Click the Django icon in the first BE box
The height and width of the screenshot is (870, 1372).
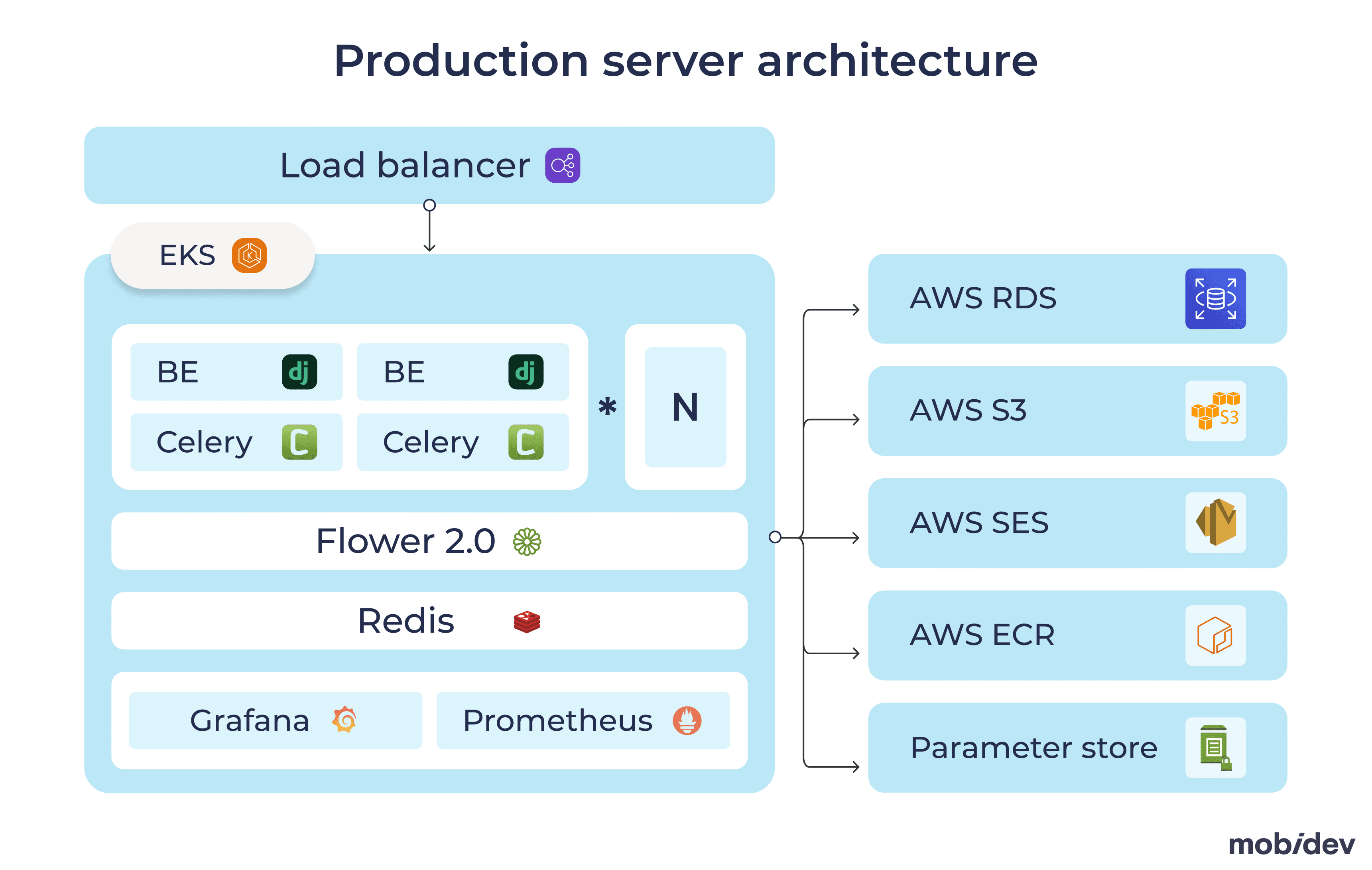pyautogui.click(x=299, y=372)
